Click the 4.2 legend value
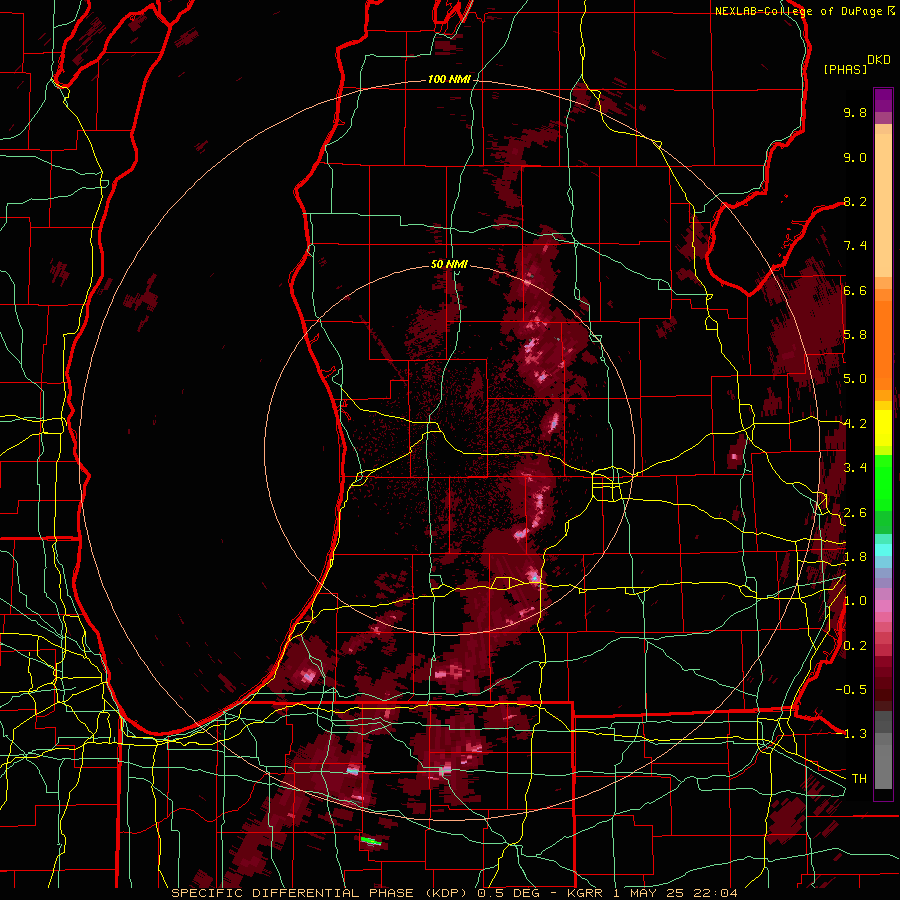 pos(855,424)
